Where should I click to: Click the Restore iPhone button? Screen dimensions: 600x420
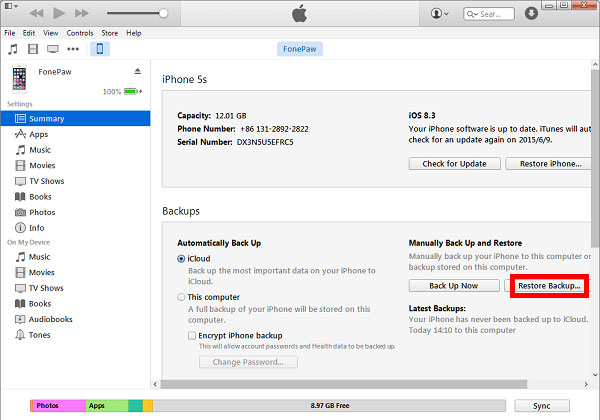549,164
